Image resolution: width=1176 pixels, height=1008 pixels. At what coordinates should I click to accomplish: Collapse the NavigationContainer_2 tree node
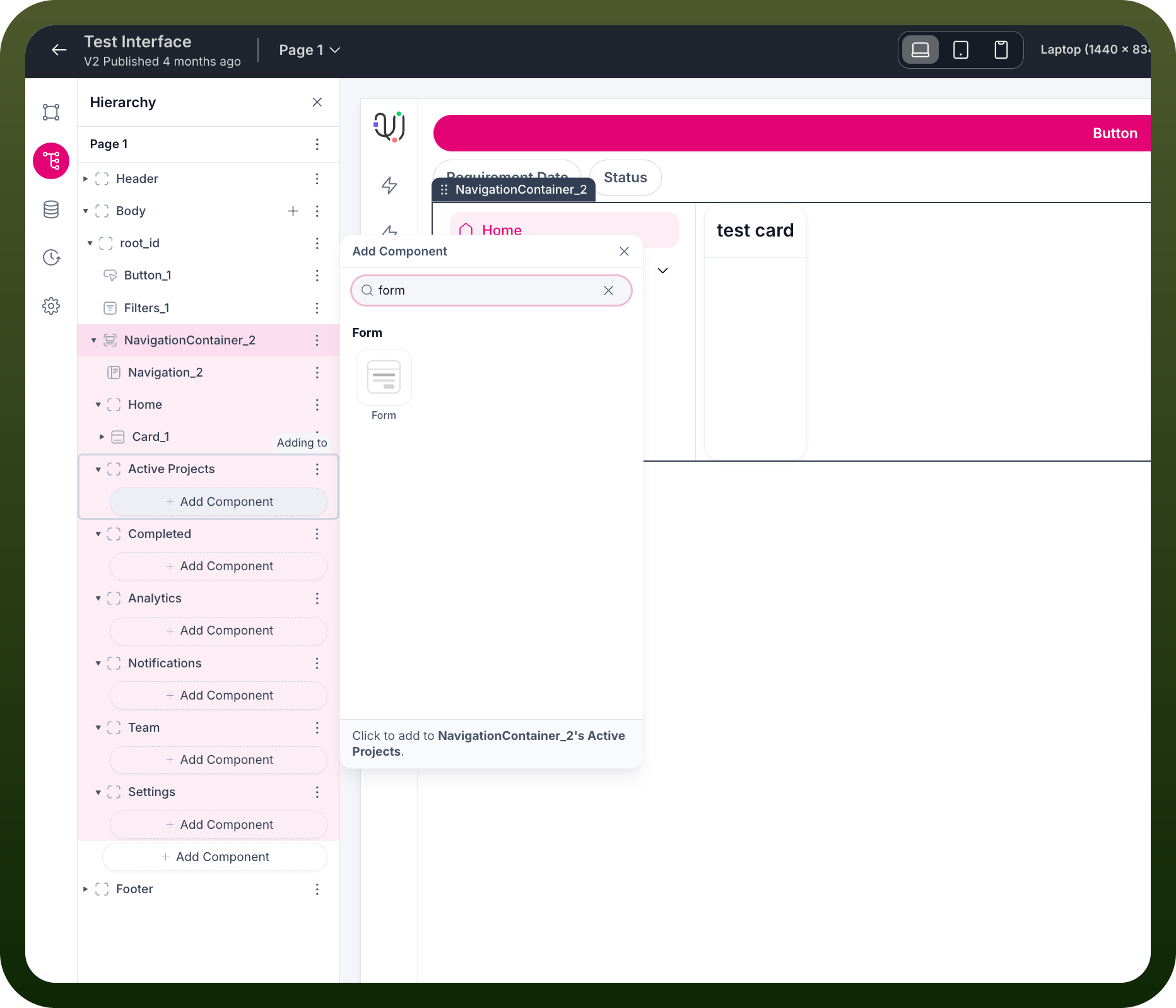(x=94, y=340)
